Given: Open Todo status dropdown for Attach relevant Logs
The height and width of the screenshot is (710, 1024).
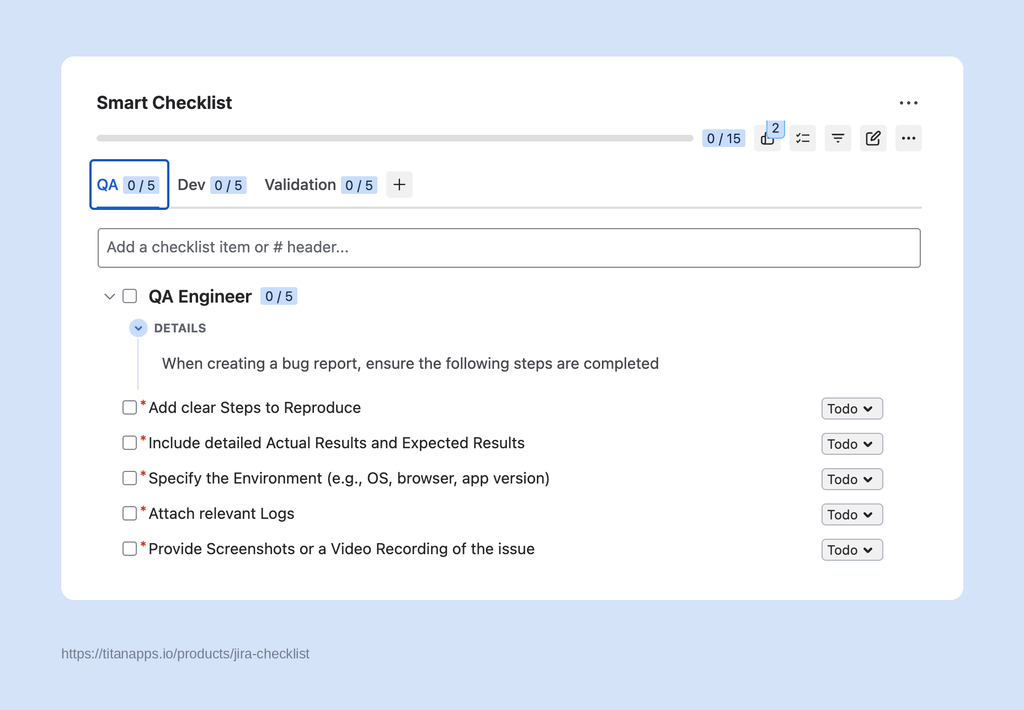Looking at the screenshot, I should (x=852, y=515).
